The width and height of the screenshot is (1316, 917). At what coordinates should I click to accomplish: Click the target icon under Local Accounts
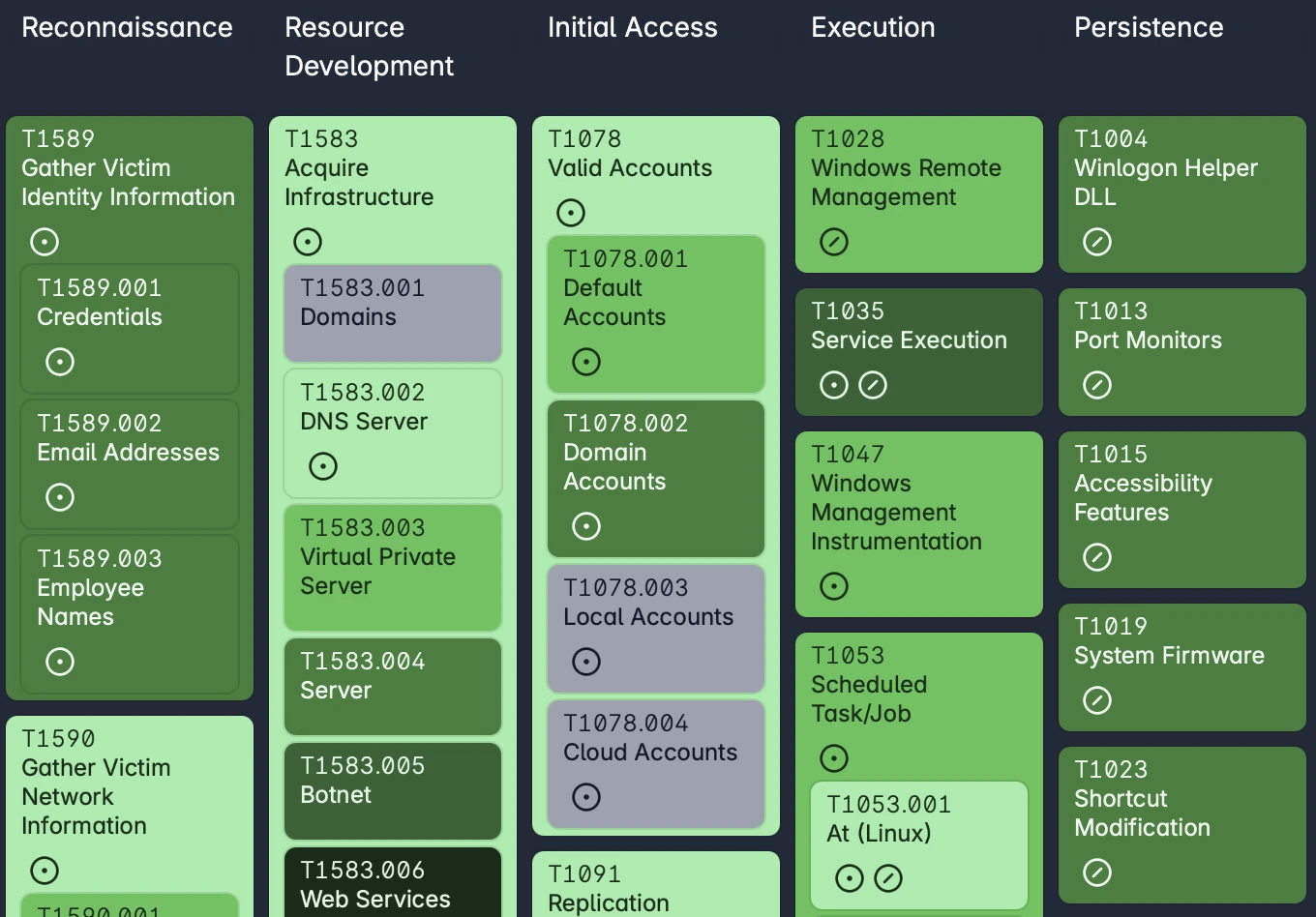pos(586,662)
